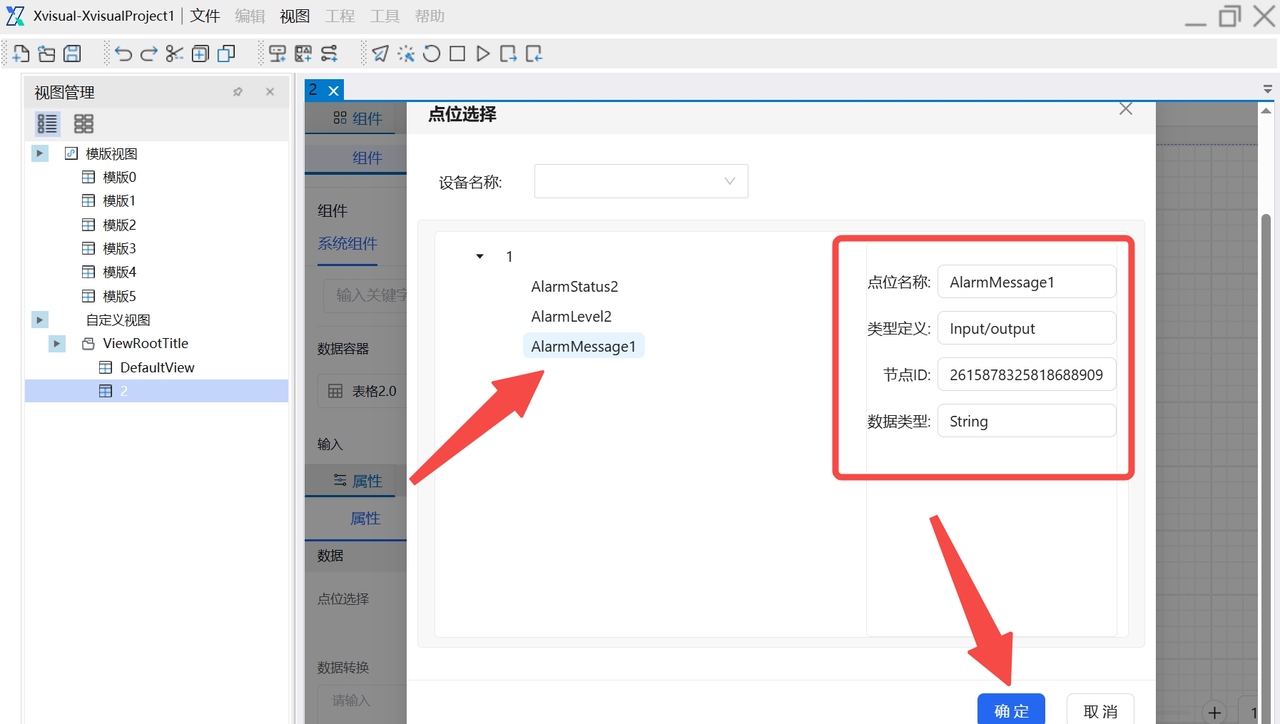This screenshot has height=724, width=1280.
Task: Click the copy icon with plus sign
Action: coord(200,54)
